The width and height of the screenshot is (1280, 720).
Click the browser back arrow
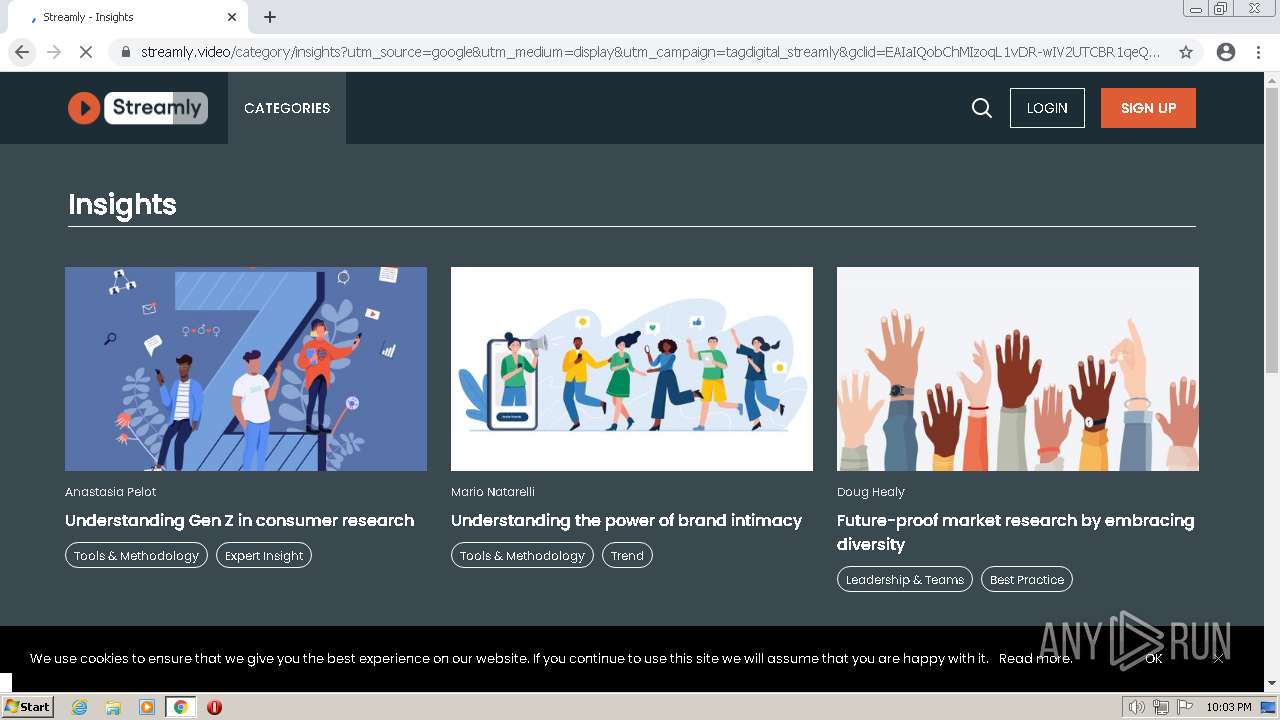point(22,52)
